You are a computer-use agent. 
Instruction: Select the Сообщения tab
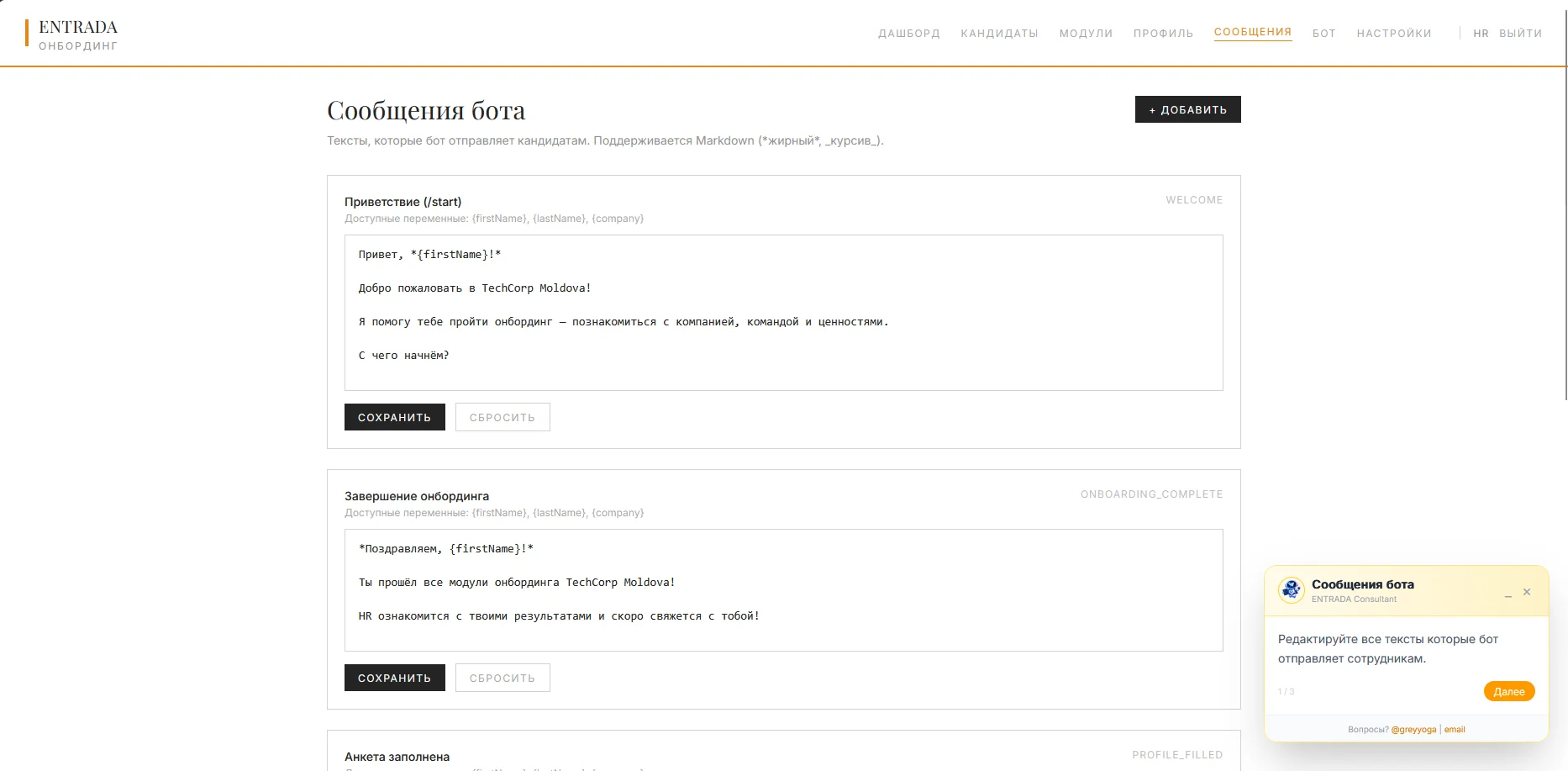[x=1253, y=32]
